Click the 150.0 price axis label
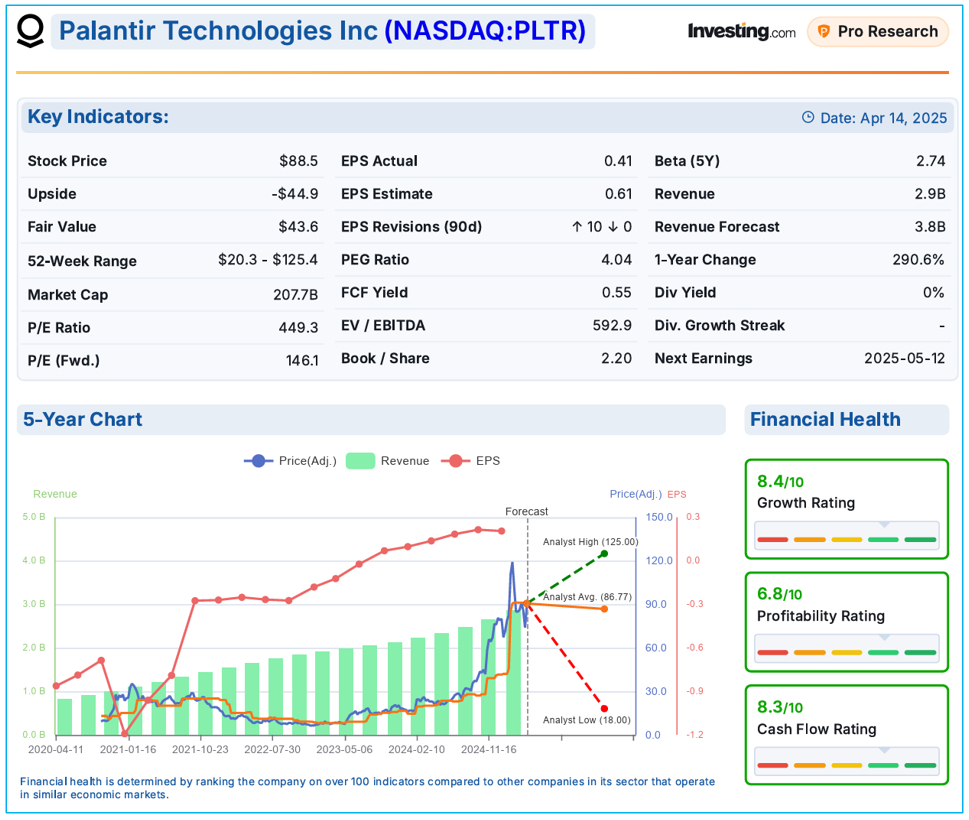This screenshot has width=969, height=820. pos(659,517)
